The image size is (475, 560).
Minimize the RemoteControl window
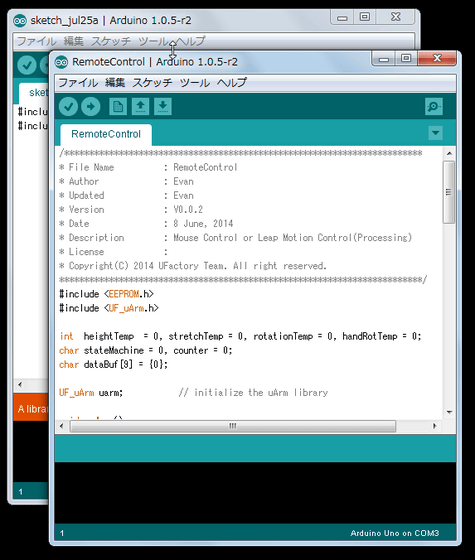pos(384,59)
